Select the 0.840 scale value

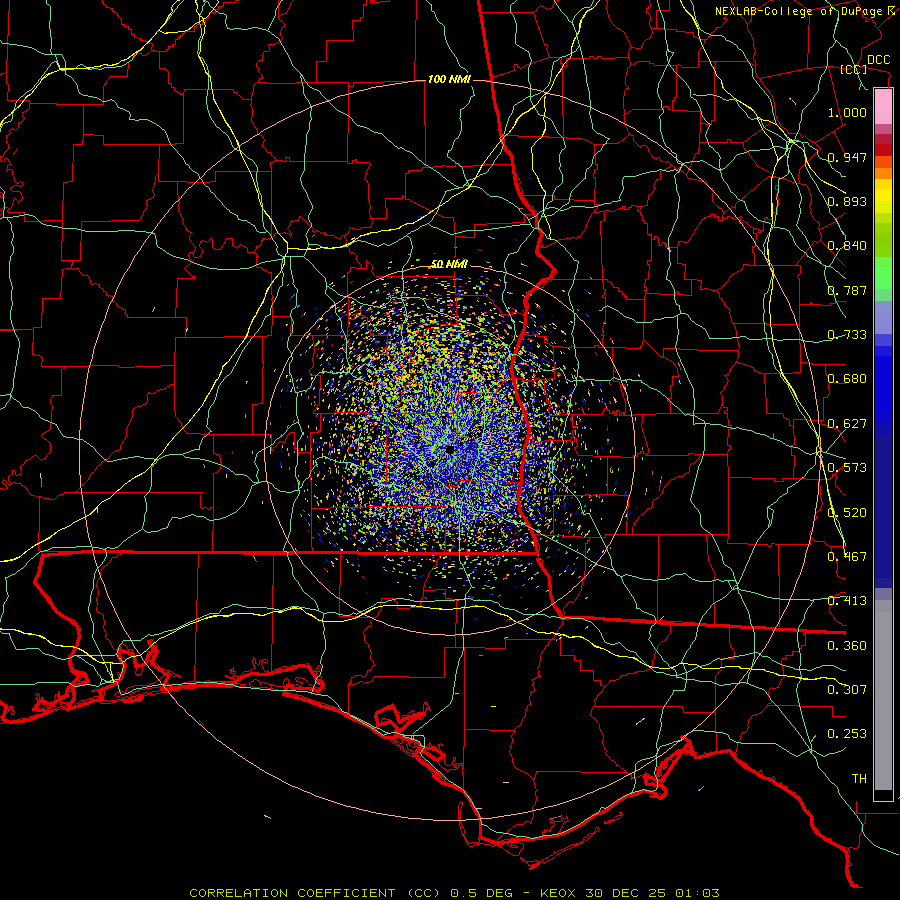(x=847, y=246)
